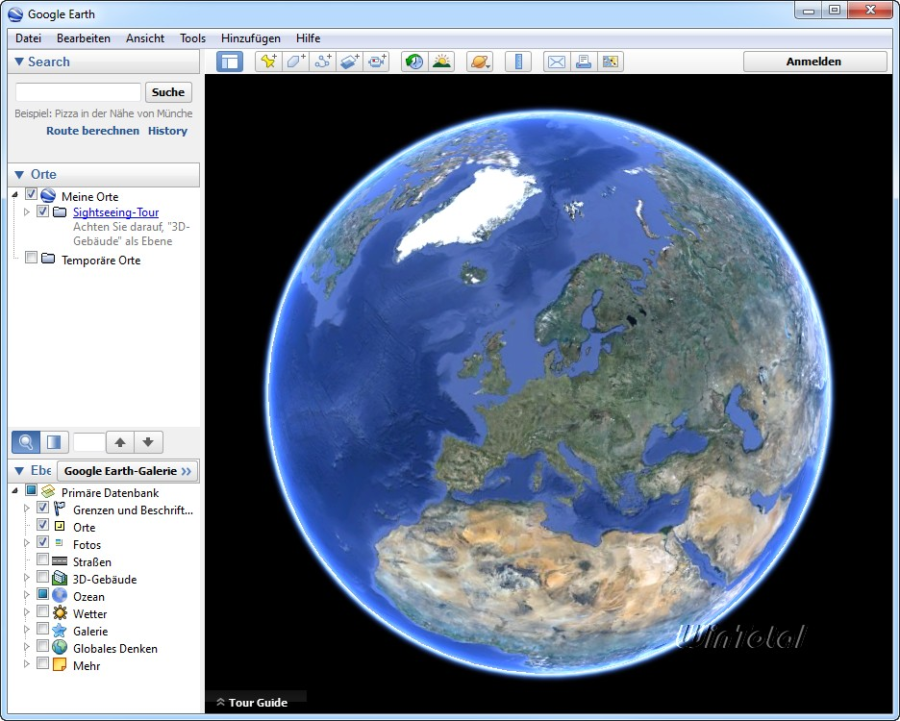Open the Tour Guide panel
900x721 pixels.
coord(255,703)
